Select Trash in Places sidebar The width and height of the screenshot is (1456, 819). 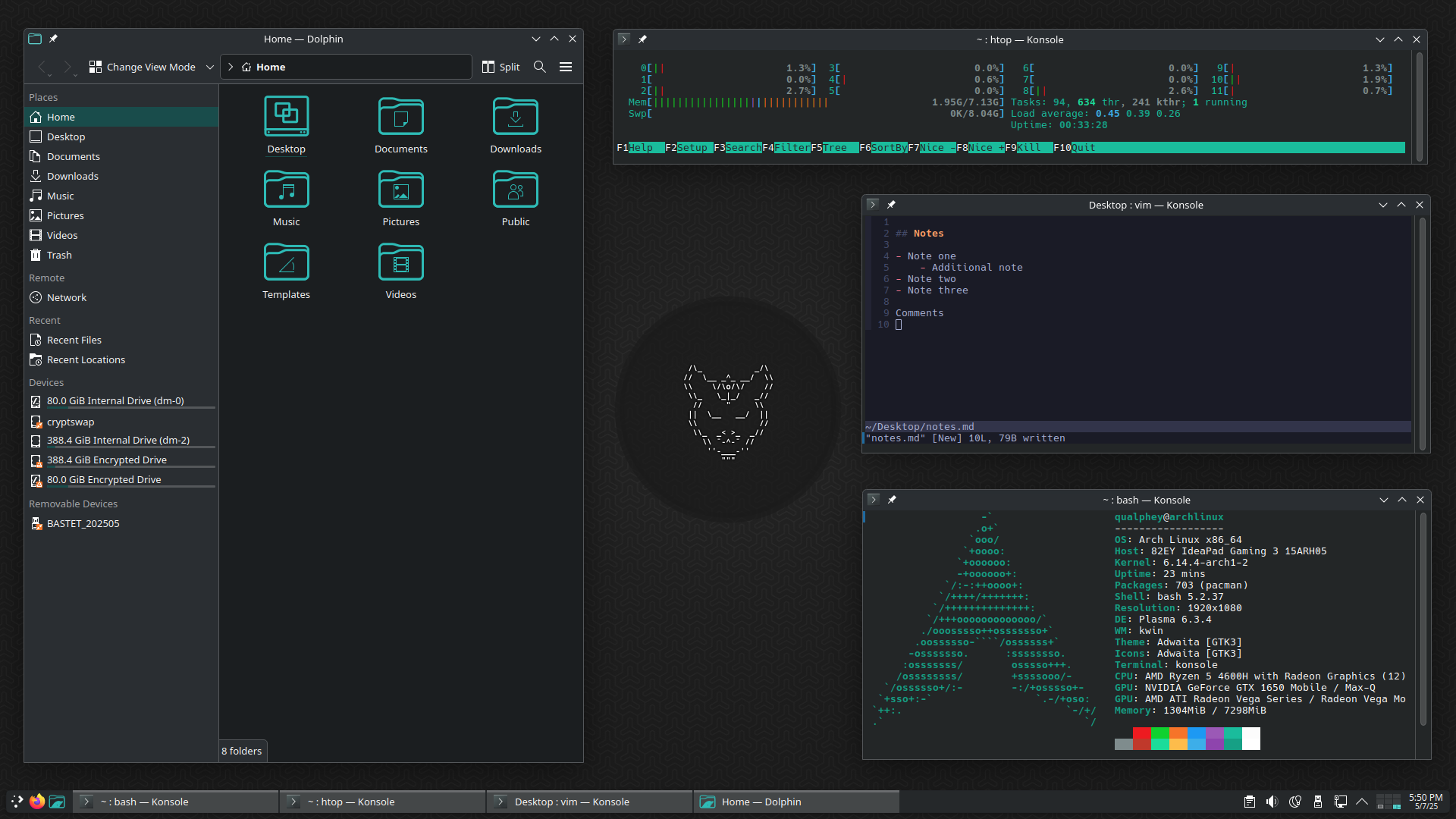click(x=59, y=255)
